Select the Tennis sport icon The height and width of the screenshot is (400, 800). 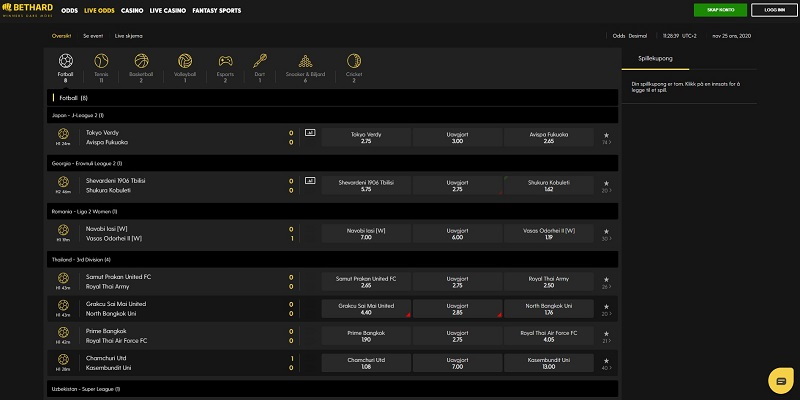pos(101,61)
